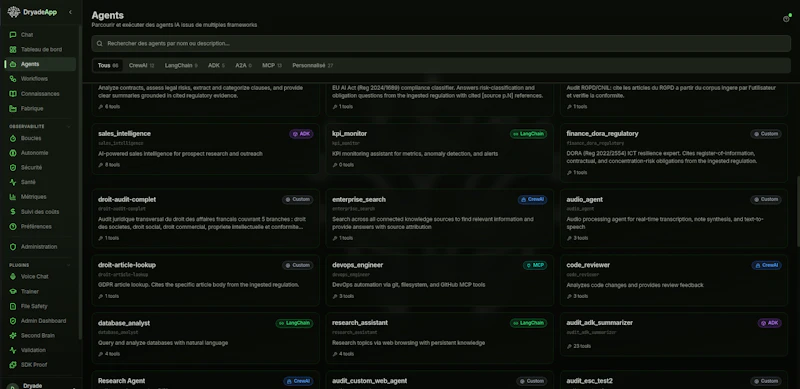Open the droit-audit-complet agent card
Viewport: 800px width, 389px height.
(x=206, y=218)
